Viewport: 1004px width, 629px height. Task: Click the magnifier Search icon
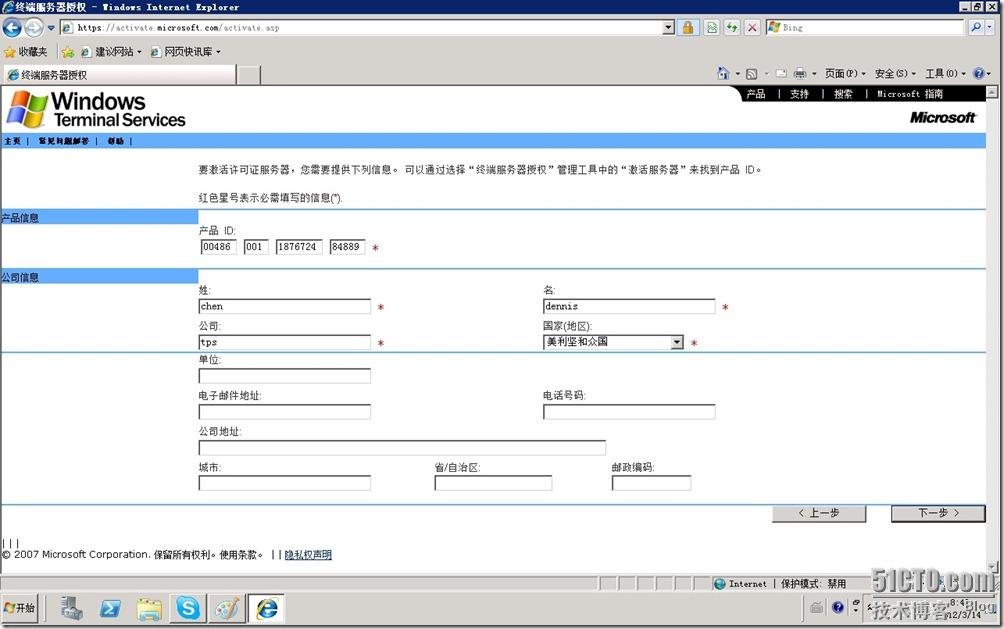click(x=975, y=28)
